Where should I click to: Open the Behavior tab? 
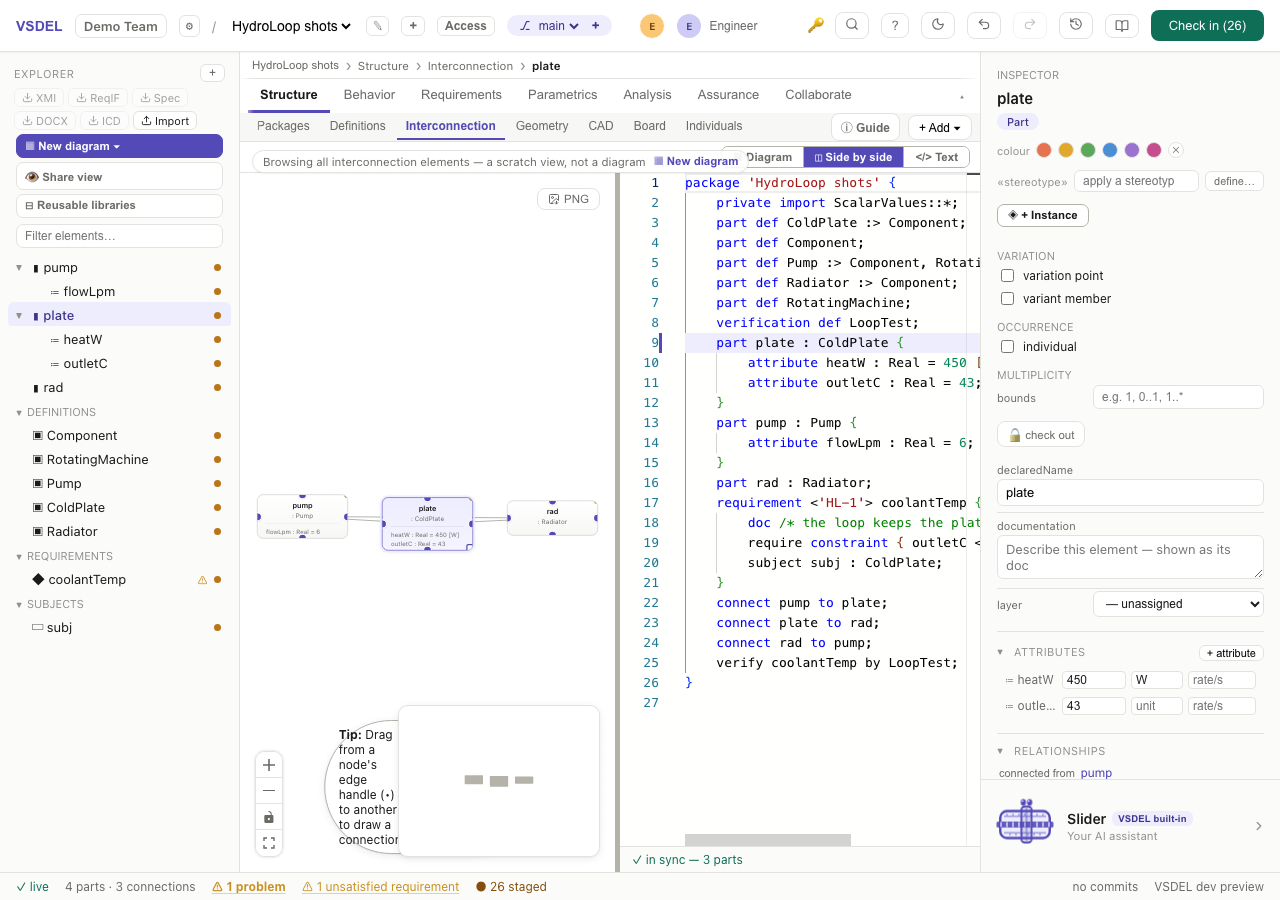click(x=369, y=94)
